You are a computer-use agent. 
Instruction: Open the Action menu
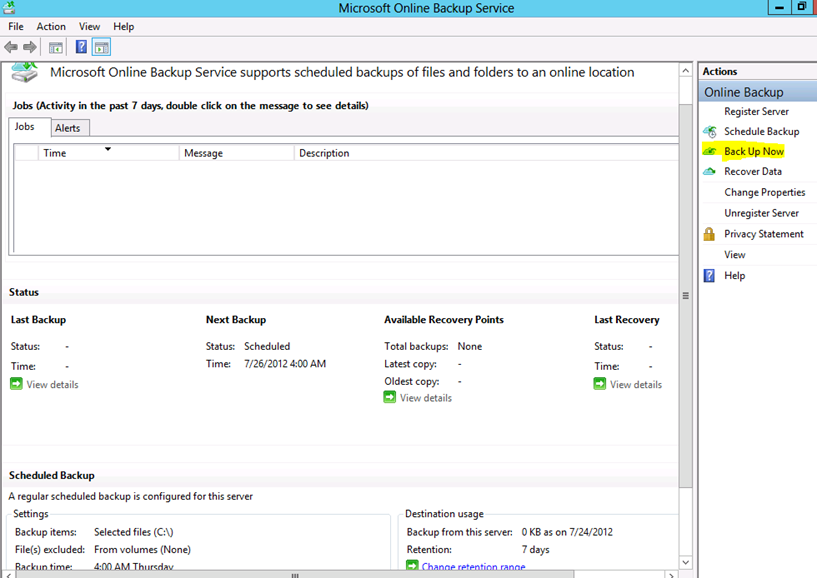coord(51,27)
